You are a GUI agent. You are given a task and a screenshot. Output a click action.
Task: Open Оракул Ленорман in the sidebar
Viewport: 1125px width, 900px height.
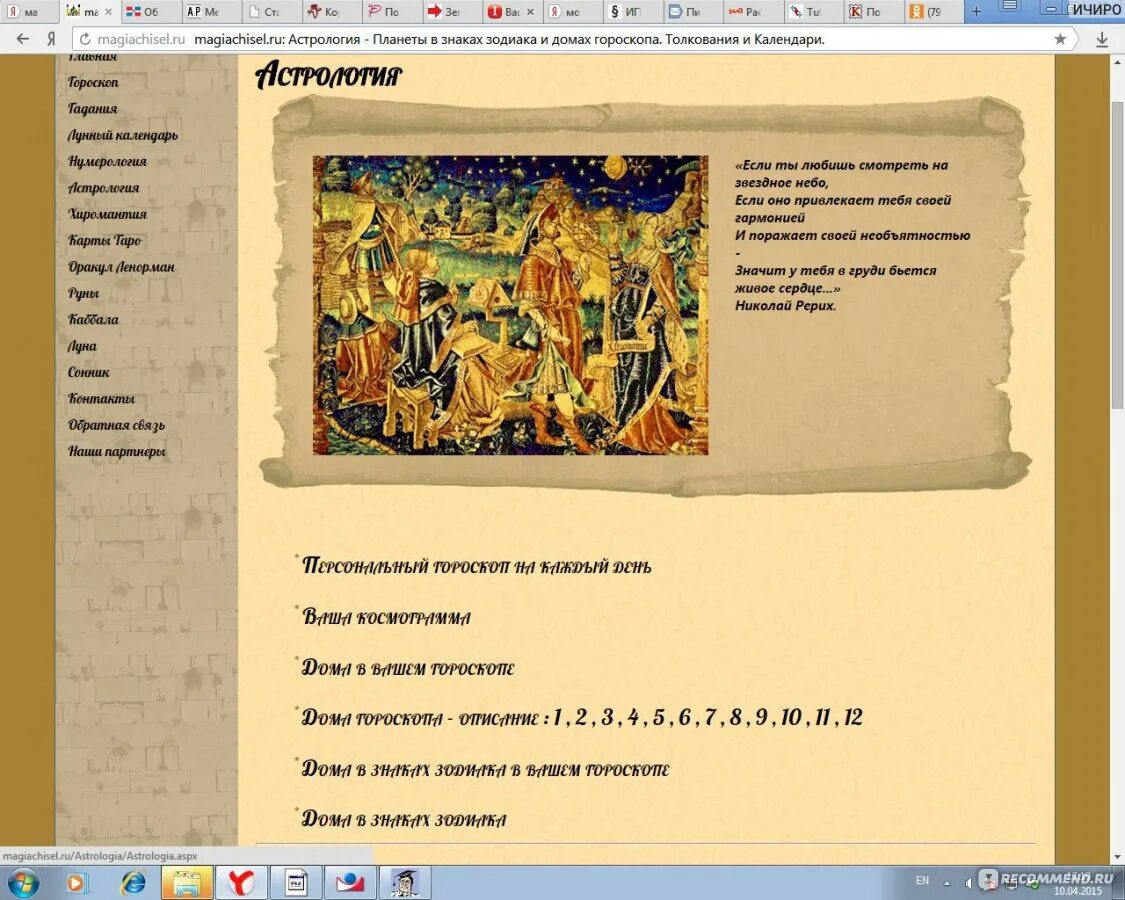click(121, 267)
